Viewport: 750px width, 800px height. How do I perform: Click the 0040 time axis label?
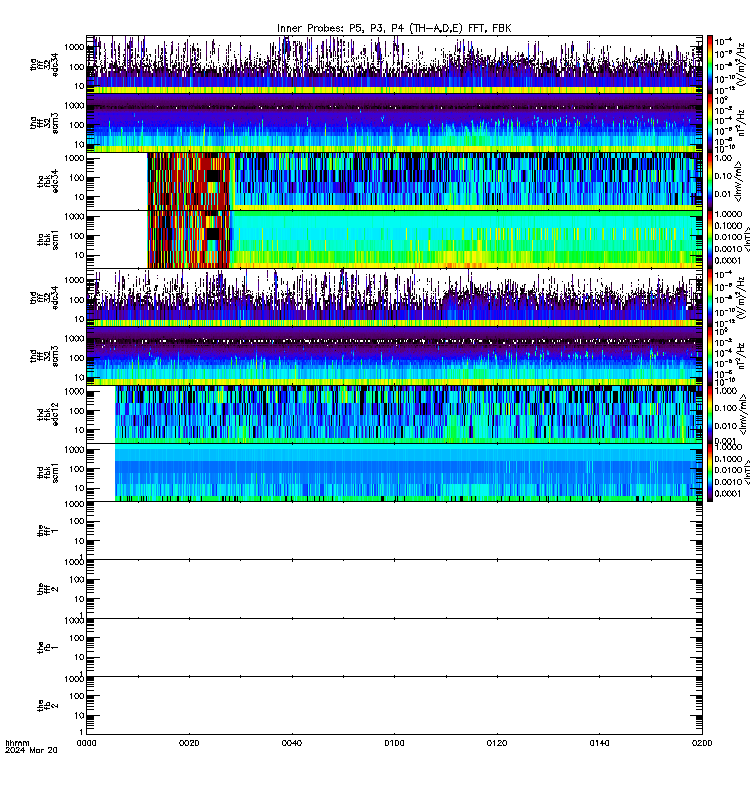tap(292, 743)
